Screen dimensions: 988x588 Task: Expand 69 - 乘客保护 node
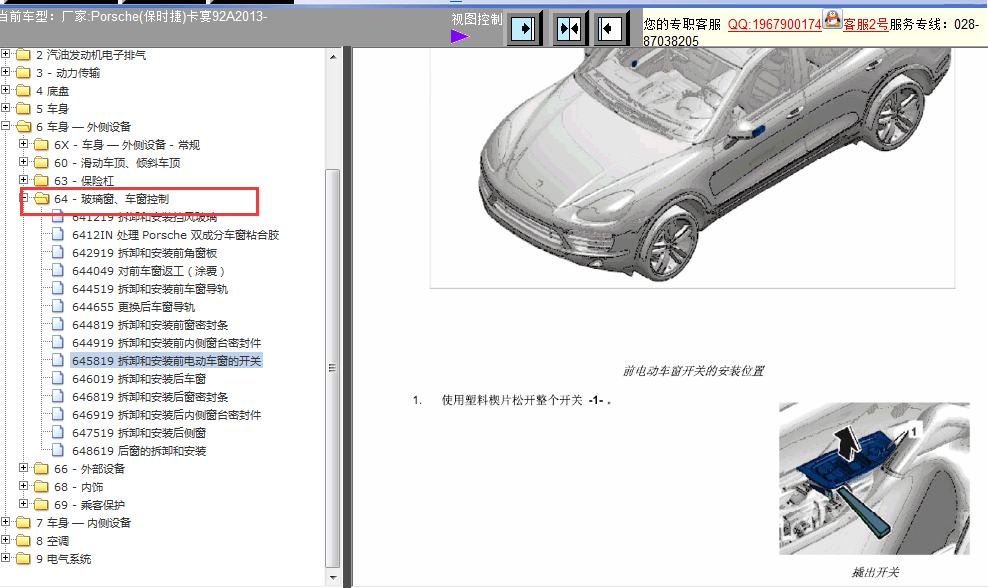click(x=23, y=504)
